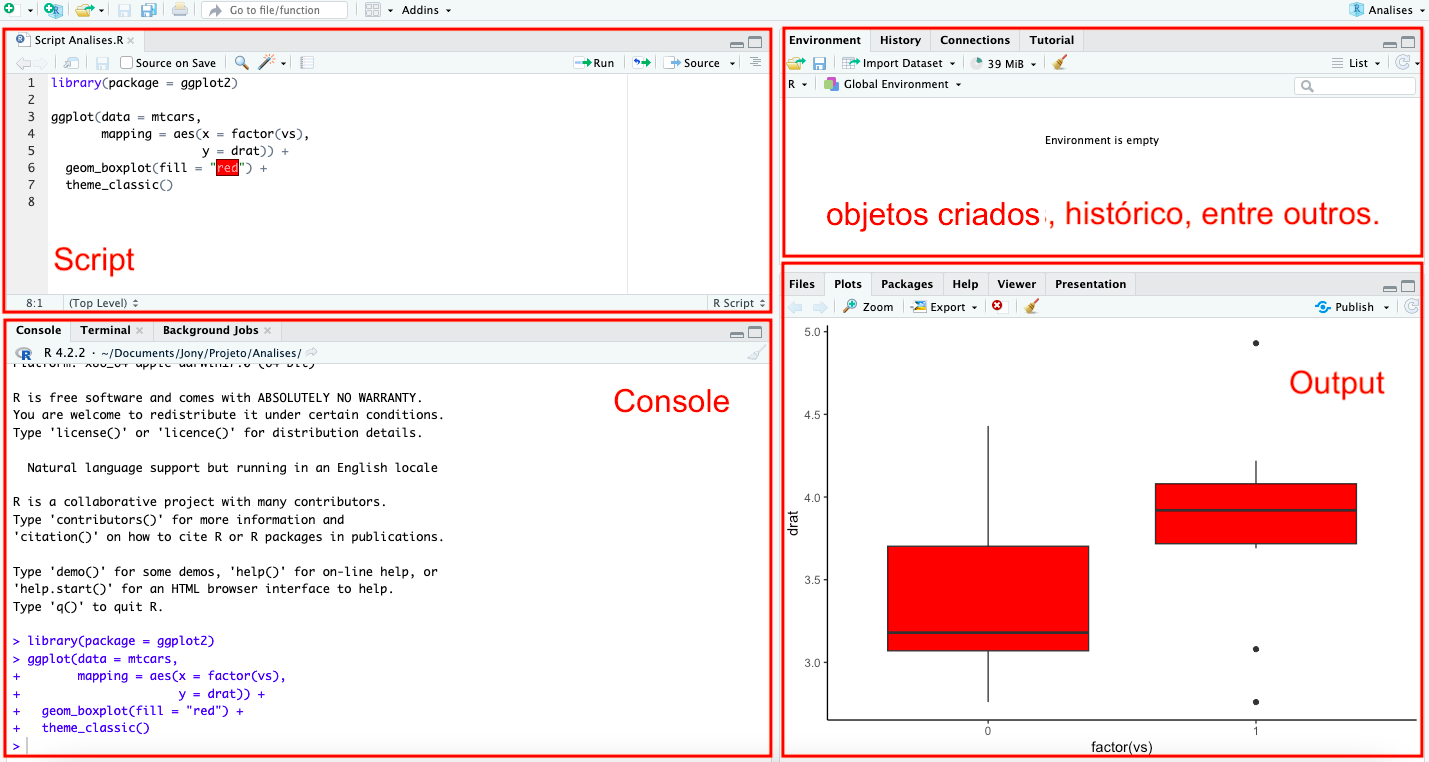Toggle Source on Save checkbox
Screen dimensions: 1429x762
pos(127,63)
